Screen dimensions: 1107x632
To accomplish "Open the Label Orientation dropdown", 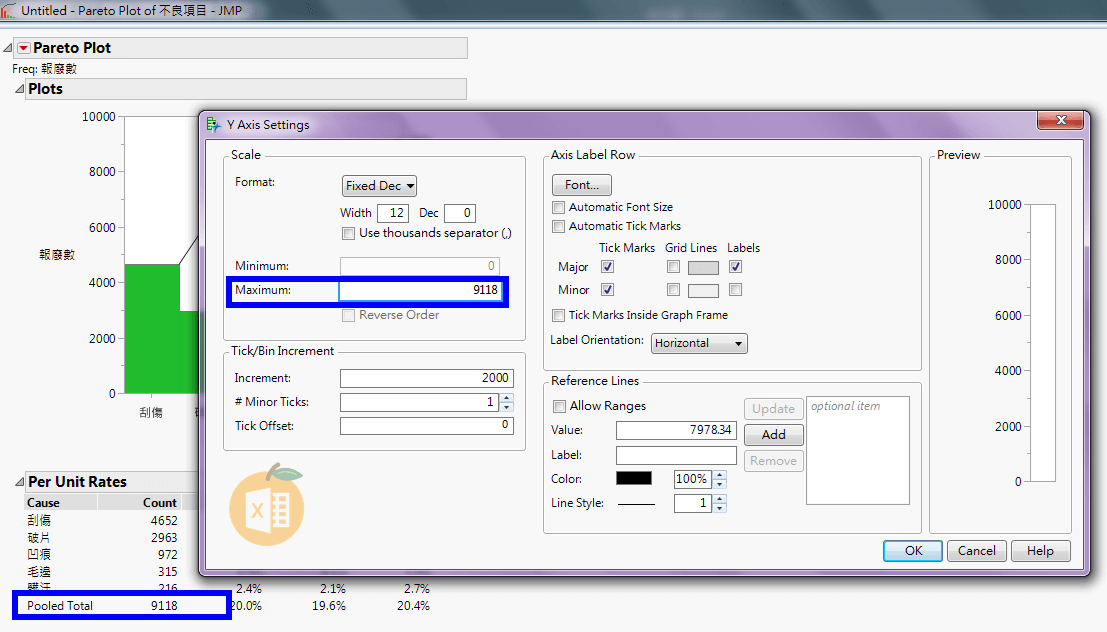I will [699, 343].
